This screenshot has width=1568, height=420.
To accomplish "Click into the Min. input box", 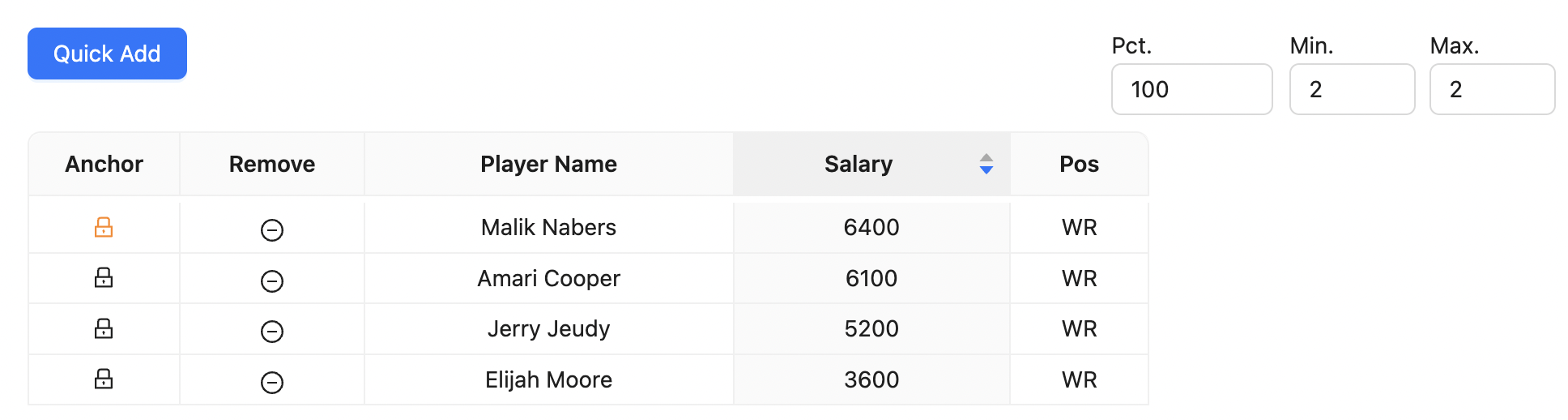I will click(x=1352, y=89).
